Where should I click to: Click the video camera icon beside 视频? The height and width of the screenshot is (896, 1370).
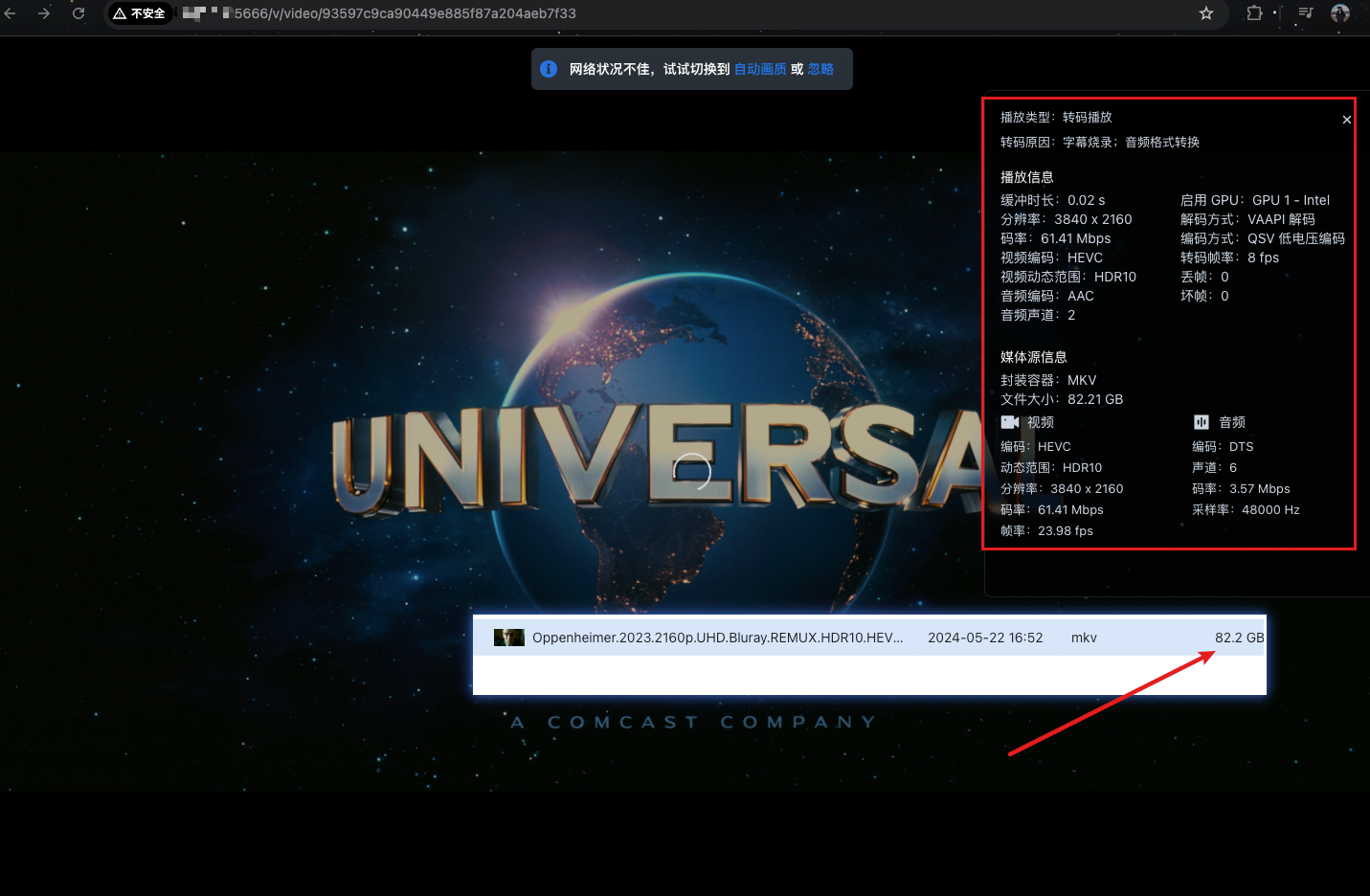tap(1010, 422)
